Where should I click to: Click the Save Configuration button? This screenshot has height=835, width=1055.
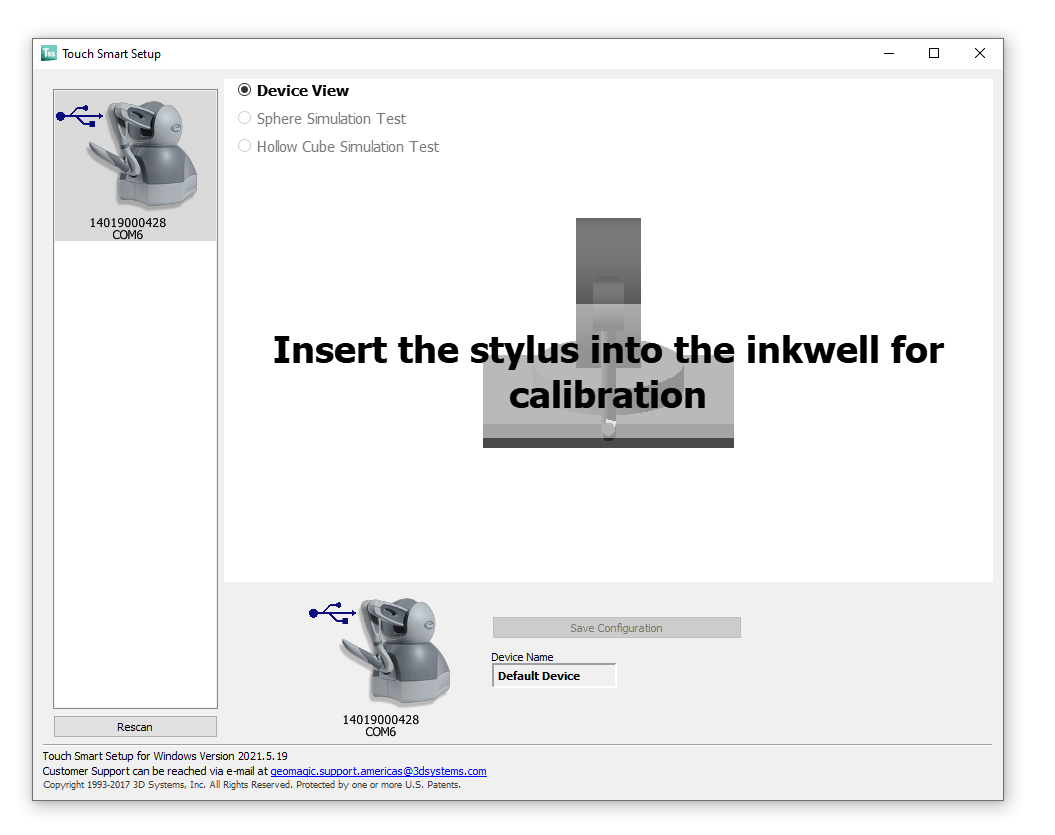[616, 627]
